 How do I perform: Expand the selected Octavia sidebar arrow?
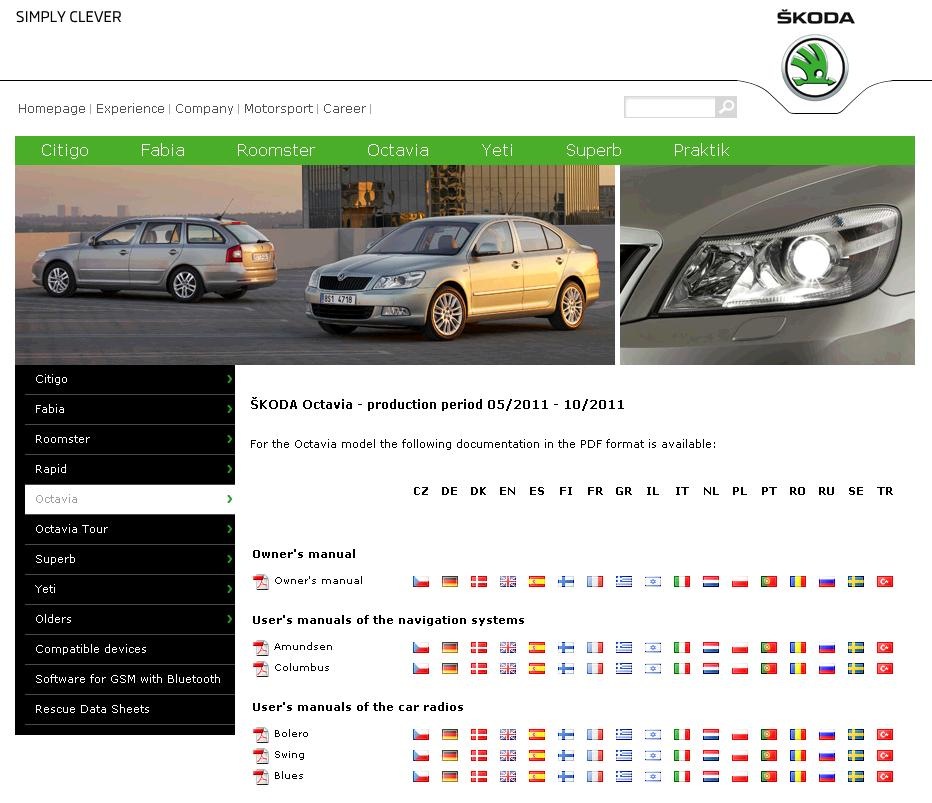point(229,499)
